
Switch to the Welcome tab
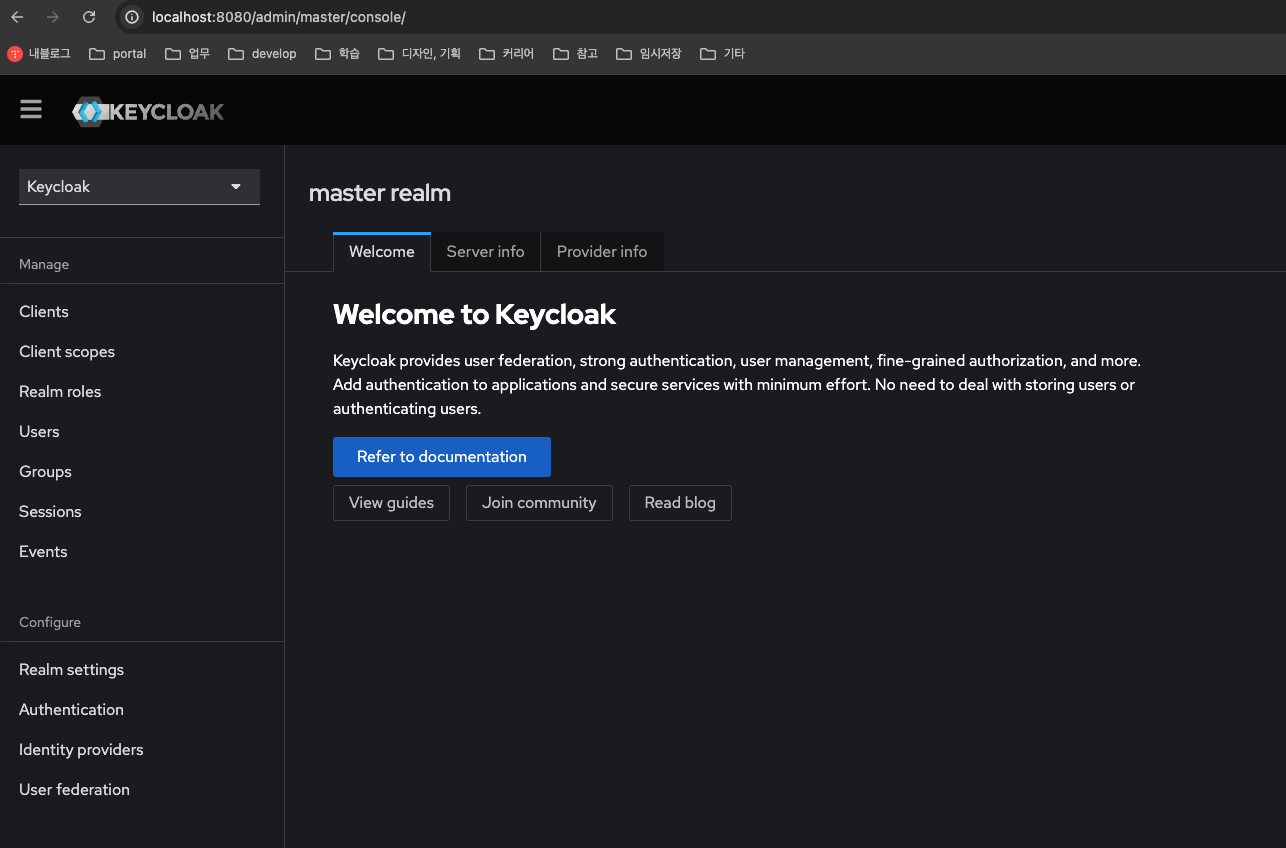(x=382, y=252)
